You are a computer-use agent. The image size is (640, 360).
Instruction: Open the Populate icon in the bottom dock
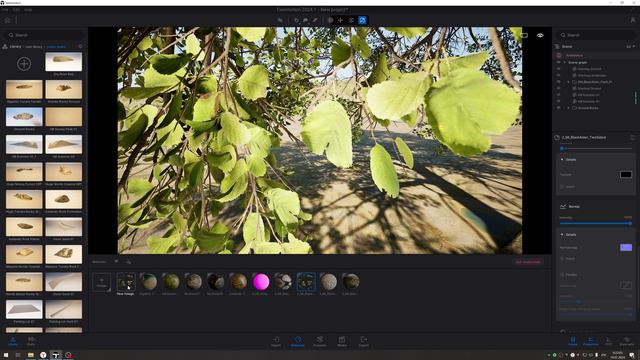point(320,341)
